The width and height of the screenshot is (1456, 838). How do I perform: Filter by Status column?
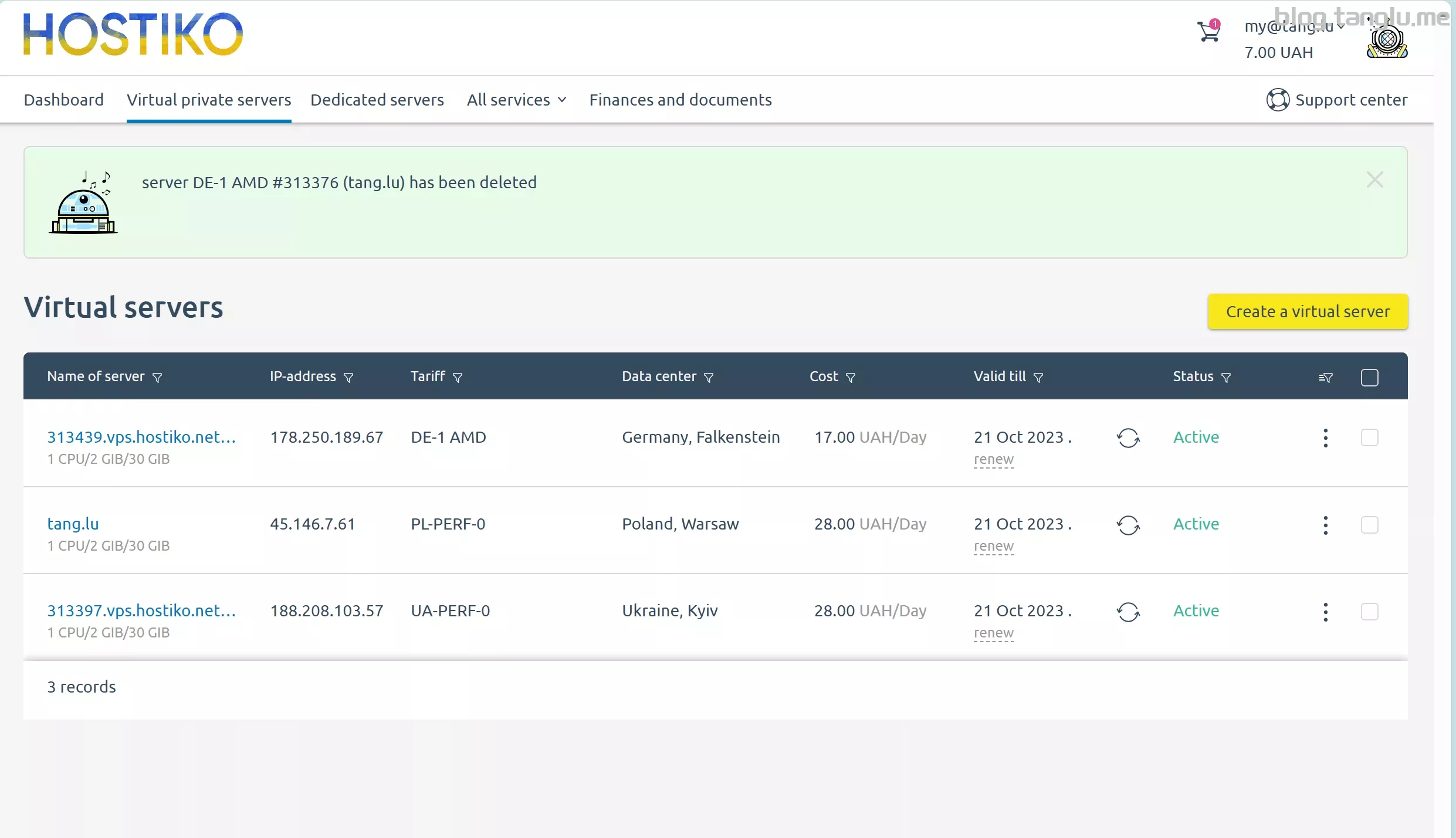(1226, 378)
